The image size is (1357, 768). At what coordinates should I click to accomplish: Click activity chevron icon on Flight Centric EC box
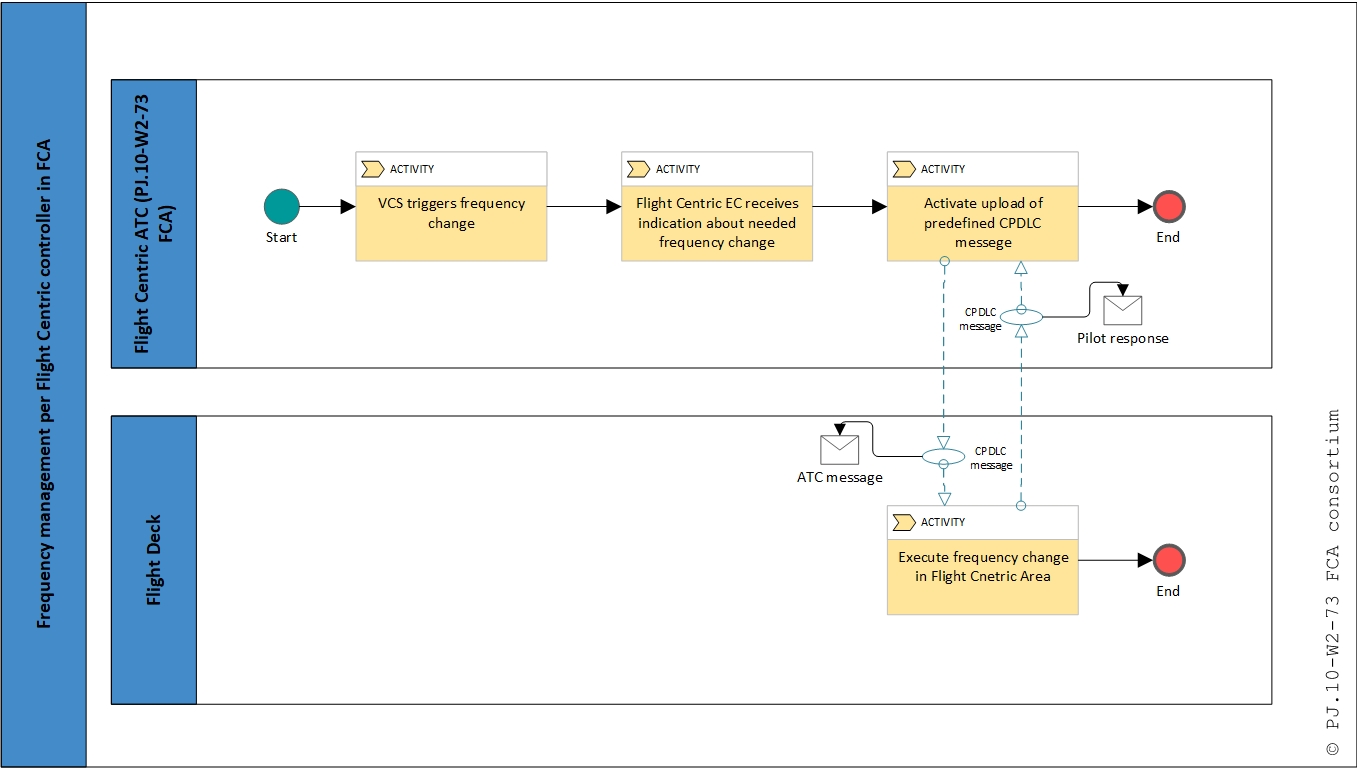point(638,169)
